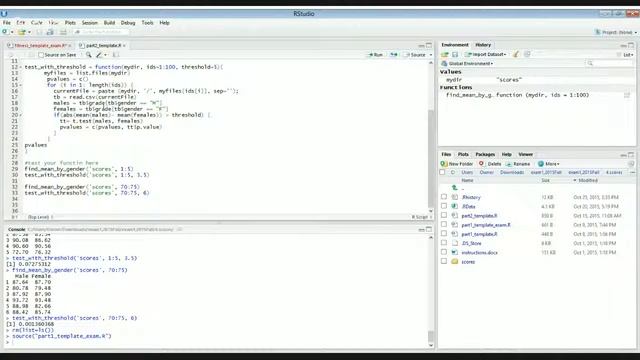Image resolution: width=640 pixels, height=360 pixels.
Task: Click the ellipsis to browse folder in Files
Action: tap(632, 173)
